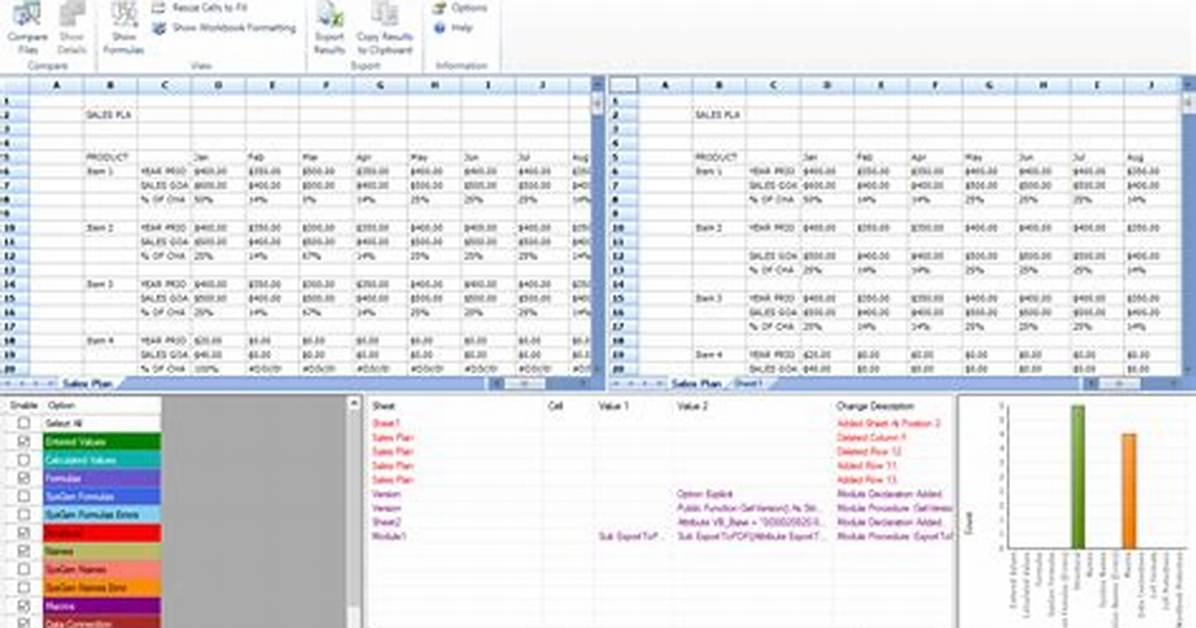The height and width of the screenshot is (628, 1196).
Task: Click the Show Workbook Formatting icon
Action: pos(159,28)
